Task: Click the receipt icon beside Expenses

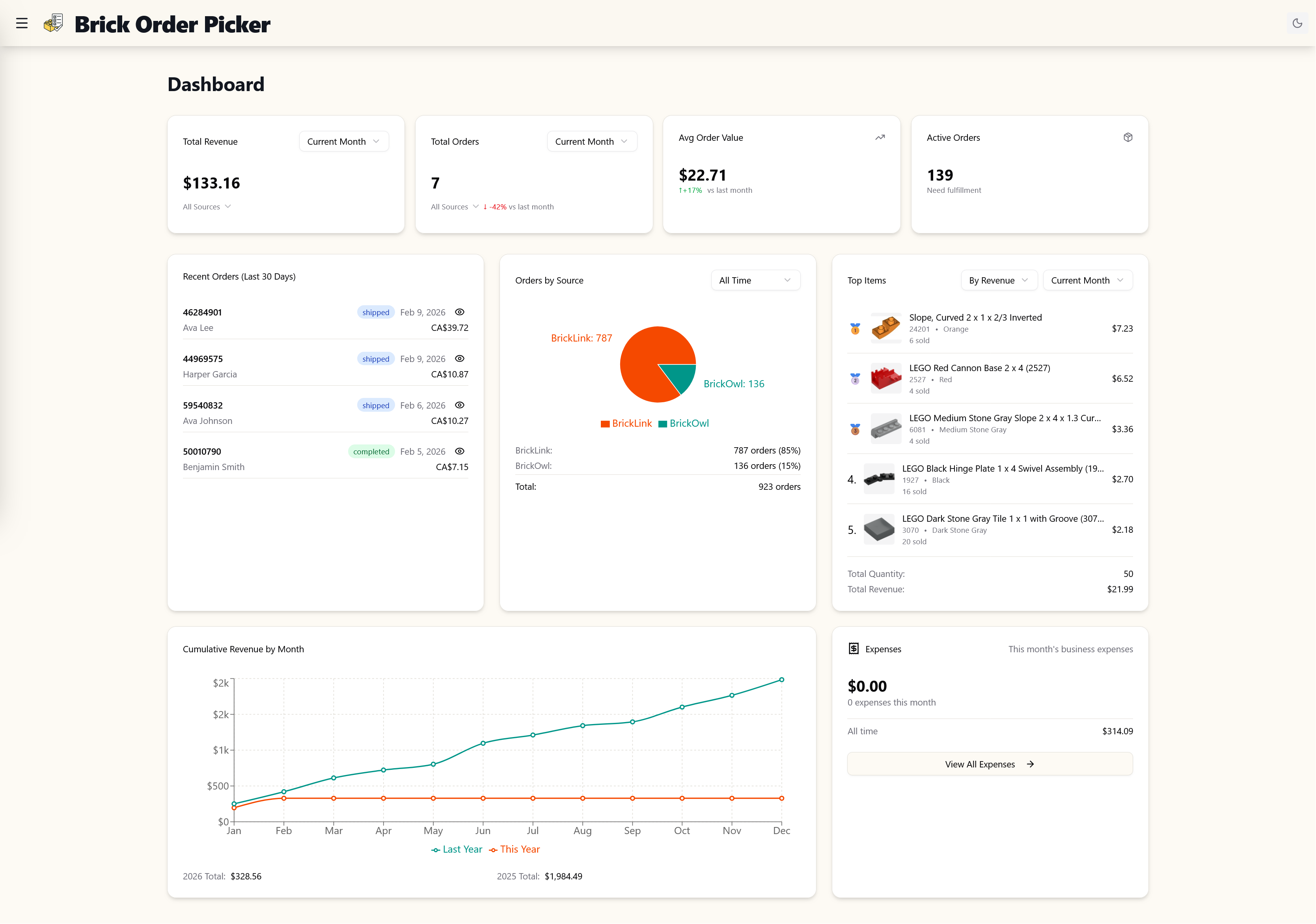Action: coord(854,648)
